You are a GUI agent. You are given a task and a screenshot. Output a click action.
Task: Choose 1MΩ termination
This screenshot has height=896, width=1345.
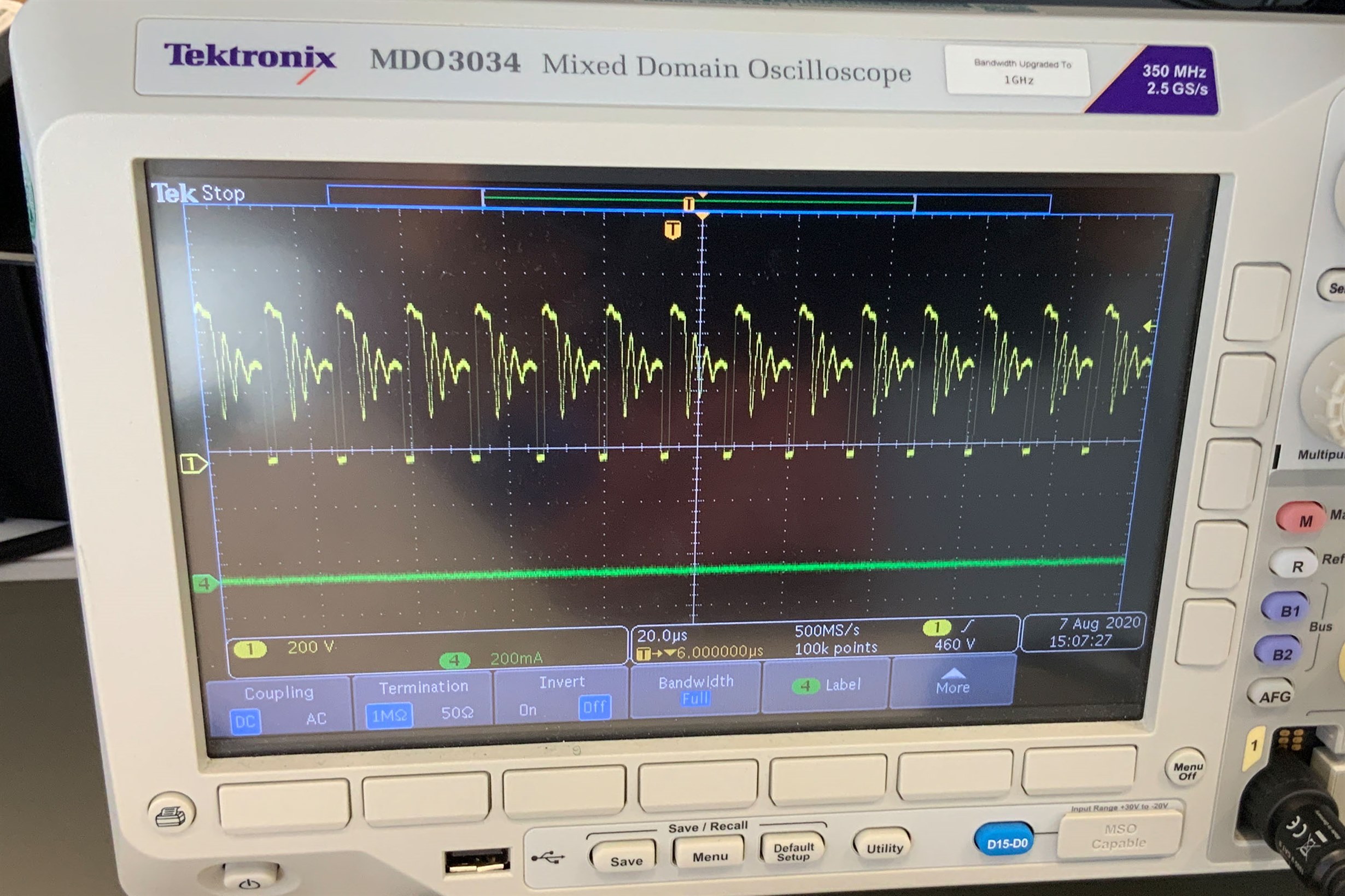click(x=389, y=715)
